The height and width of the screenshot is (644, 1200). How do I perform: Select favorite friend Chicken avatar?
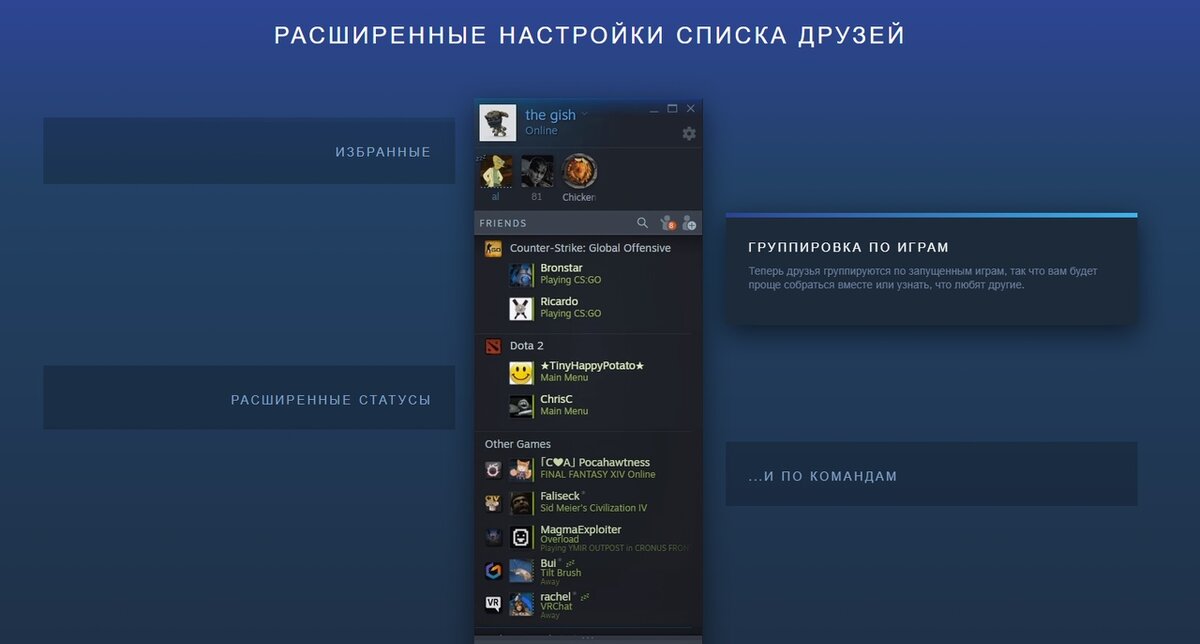578,171
